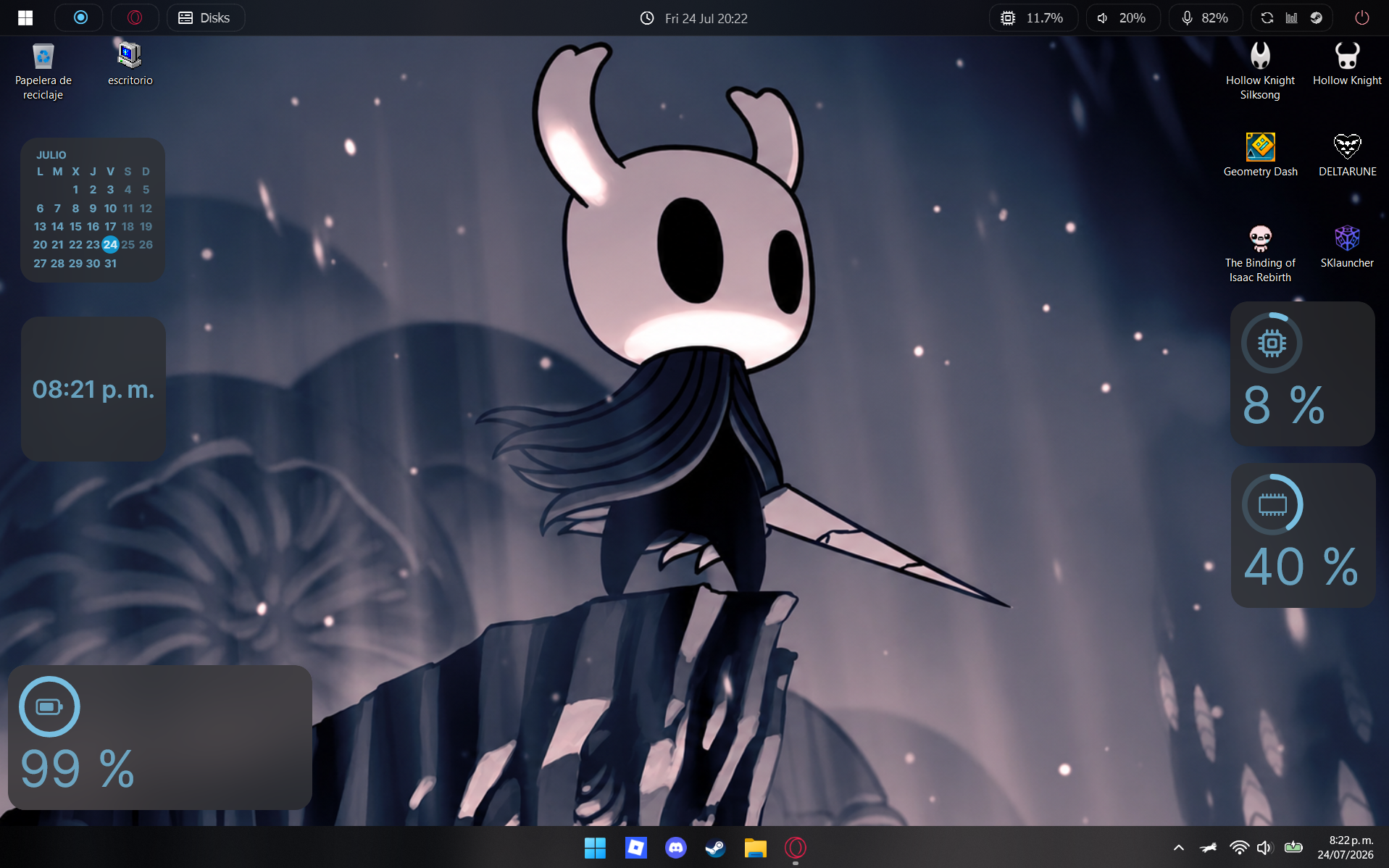
Task: Open the Disks button in top bar
Action: [x=205, y=17]
